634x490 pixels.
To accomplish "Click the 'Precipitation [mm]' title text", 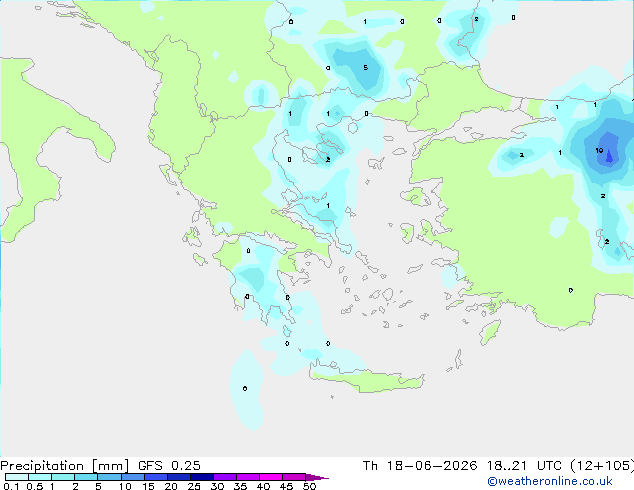I will point(65,466).
